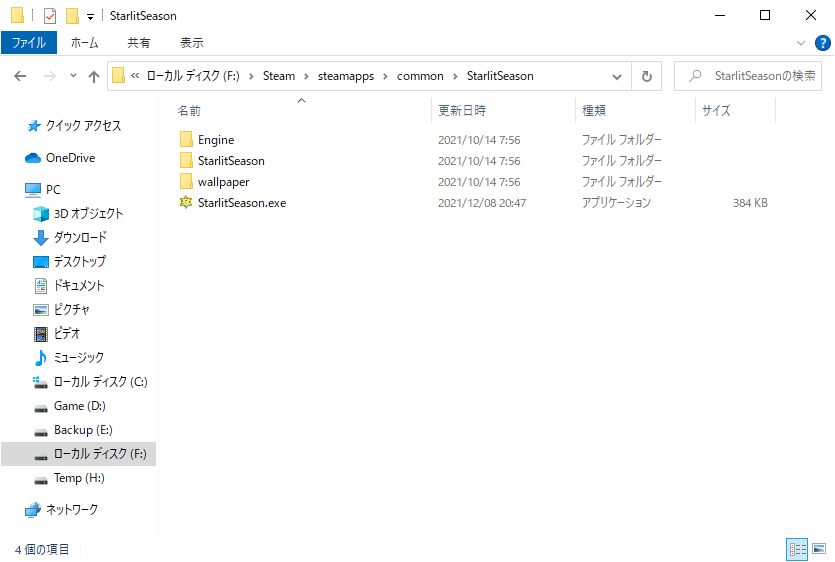
Task: Click the 2021/10/14 7:56 date for Engine
Action: tap(479, 140)
